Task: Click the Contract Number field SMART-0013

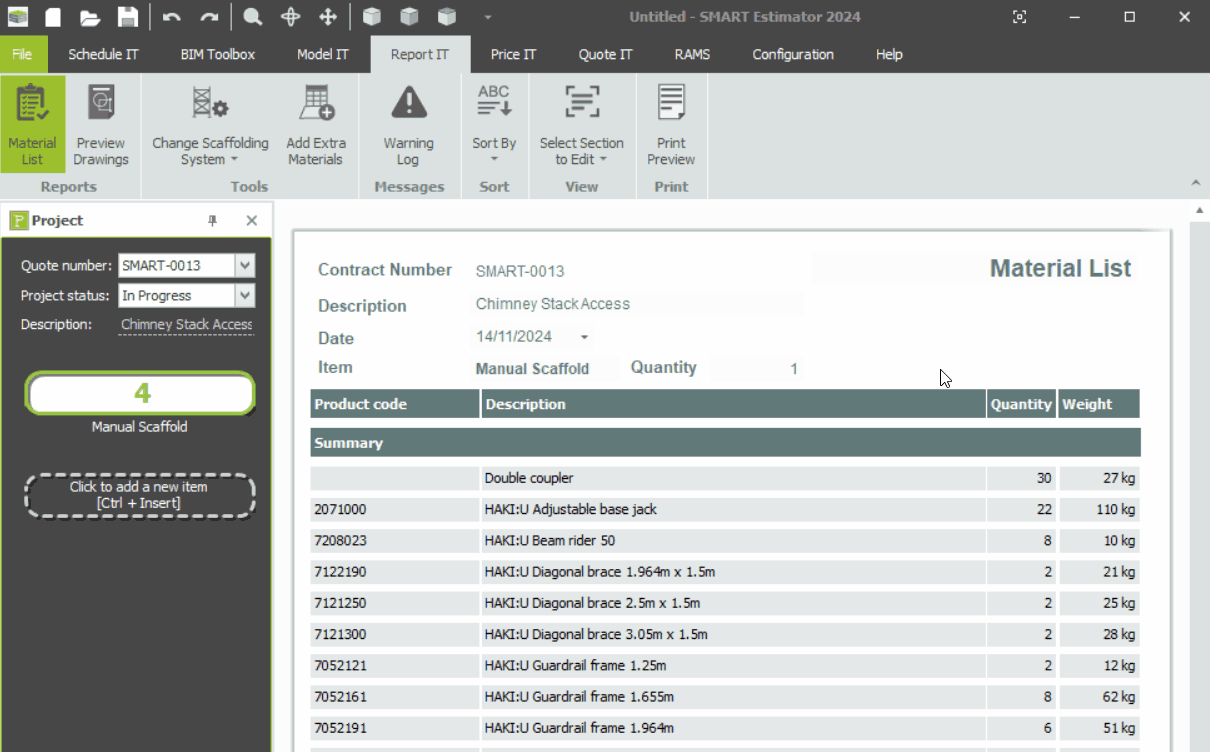Action: click(520, 271)
